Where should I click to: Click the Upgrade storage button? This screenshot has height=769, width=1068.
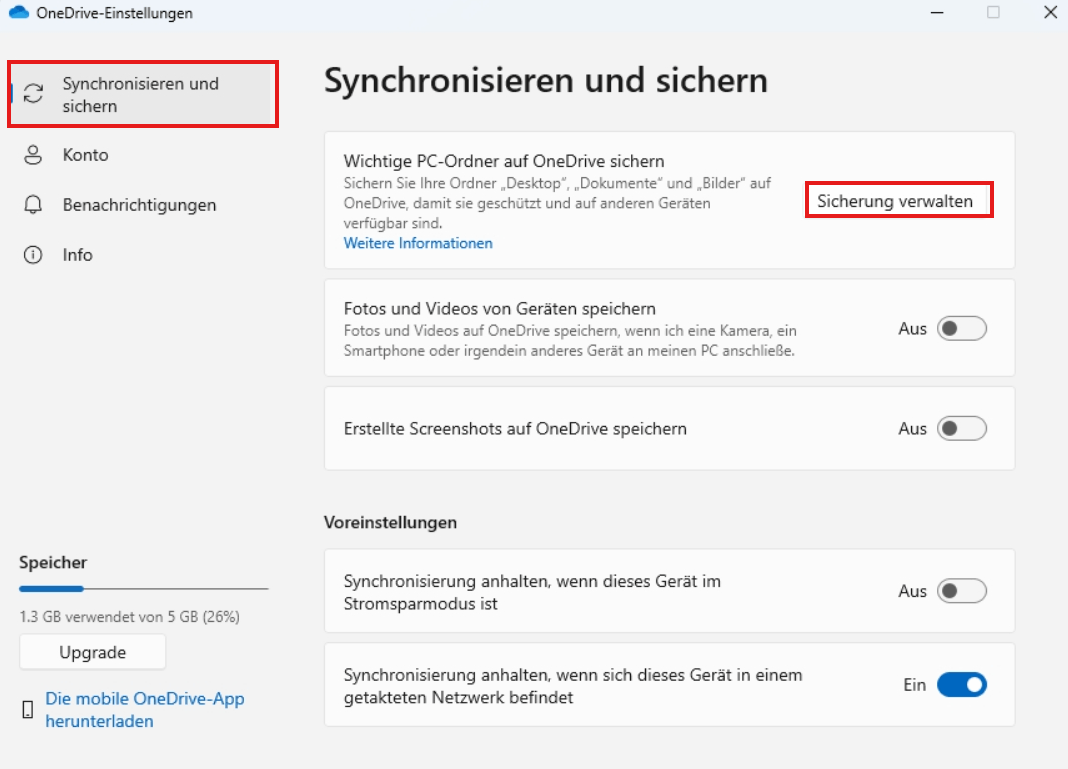(93, 652)
